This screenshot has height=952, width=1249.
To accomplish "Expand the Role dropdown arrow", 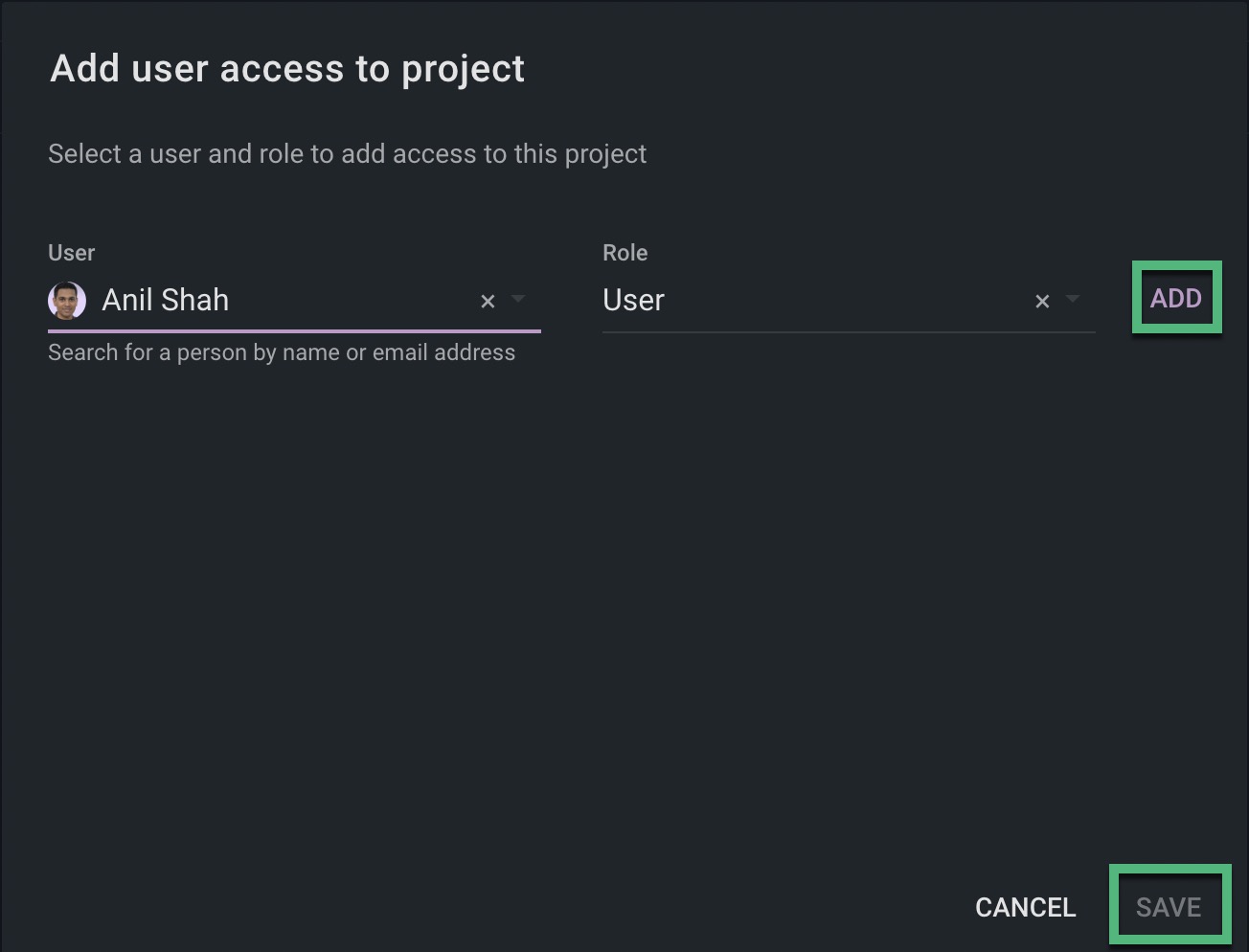I will tap(1074, 301).
